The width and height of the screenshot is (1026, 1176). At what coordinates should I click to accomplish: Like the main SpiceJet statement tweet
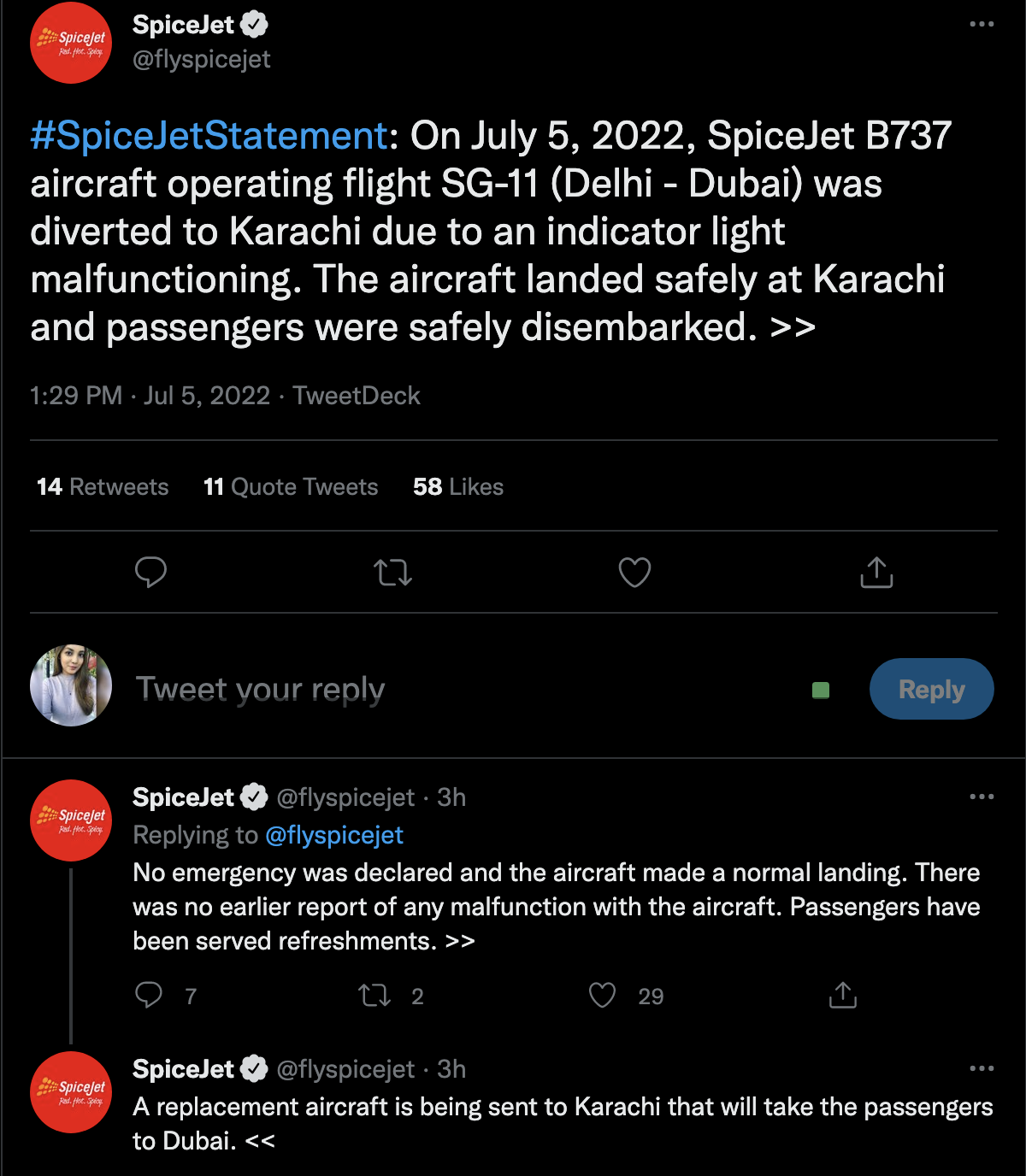tap(634, 572)
